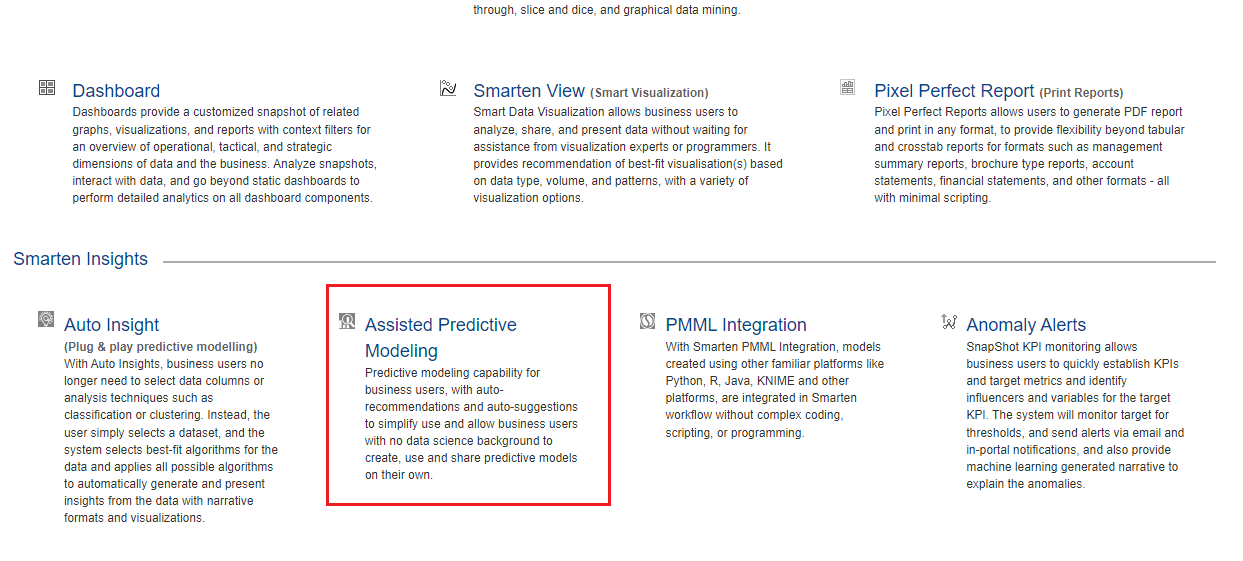Click the Smarten View chart icon
Screen dimensions: 1243x561
[448, 88]
